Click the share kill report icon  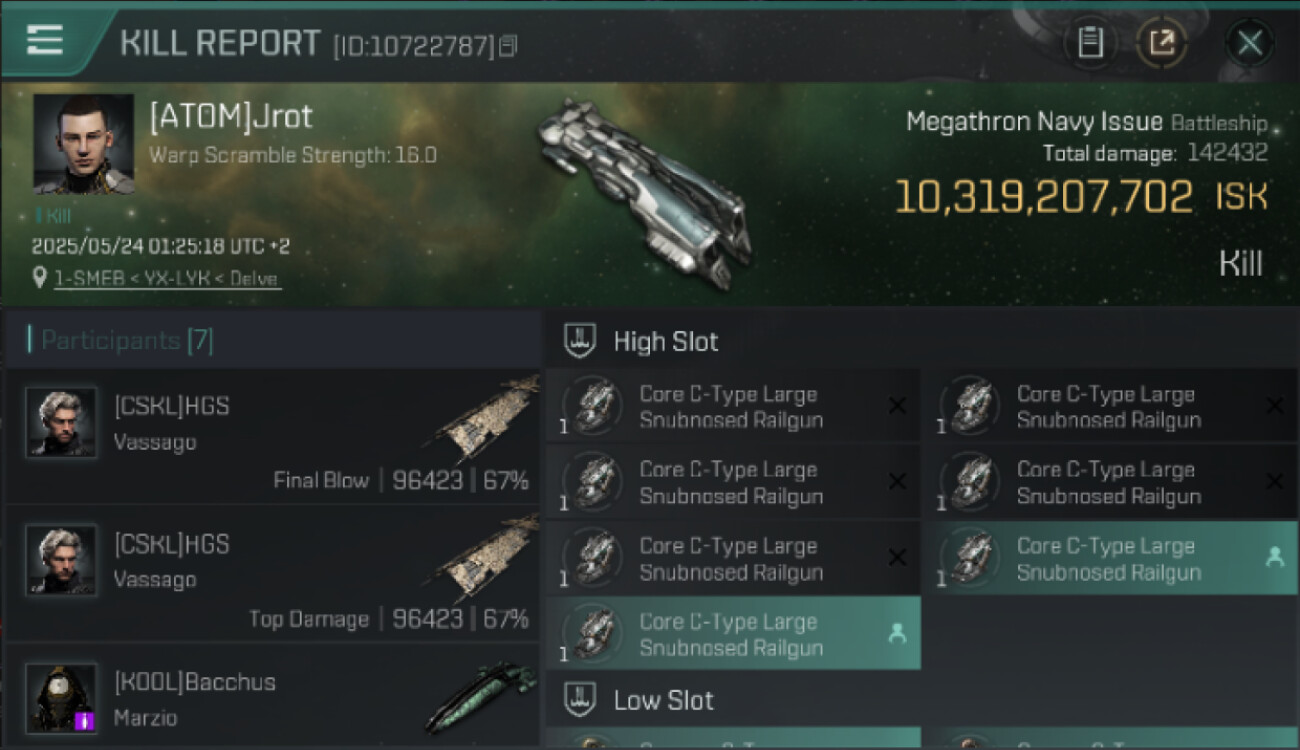[1161, 42]
